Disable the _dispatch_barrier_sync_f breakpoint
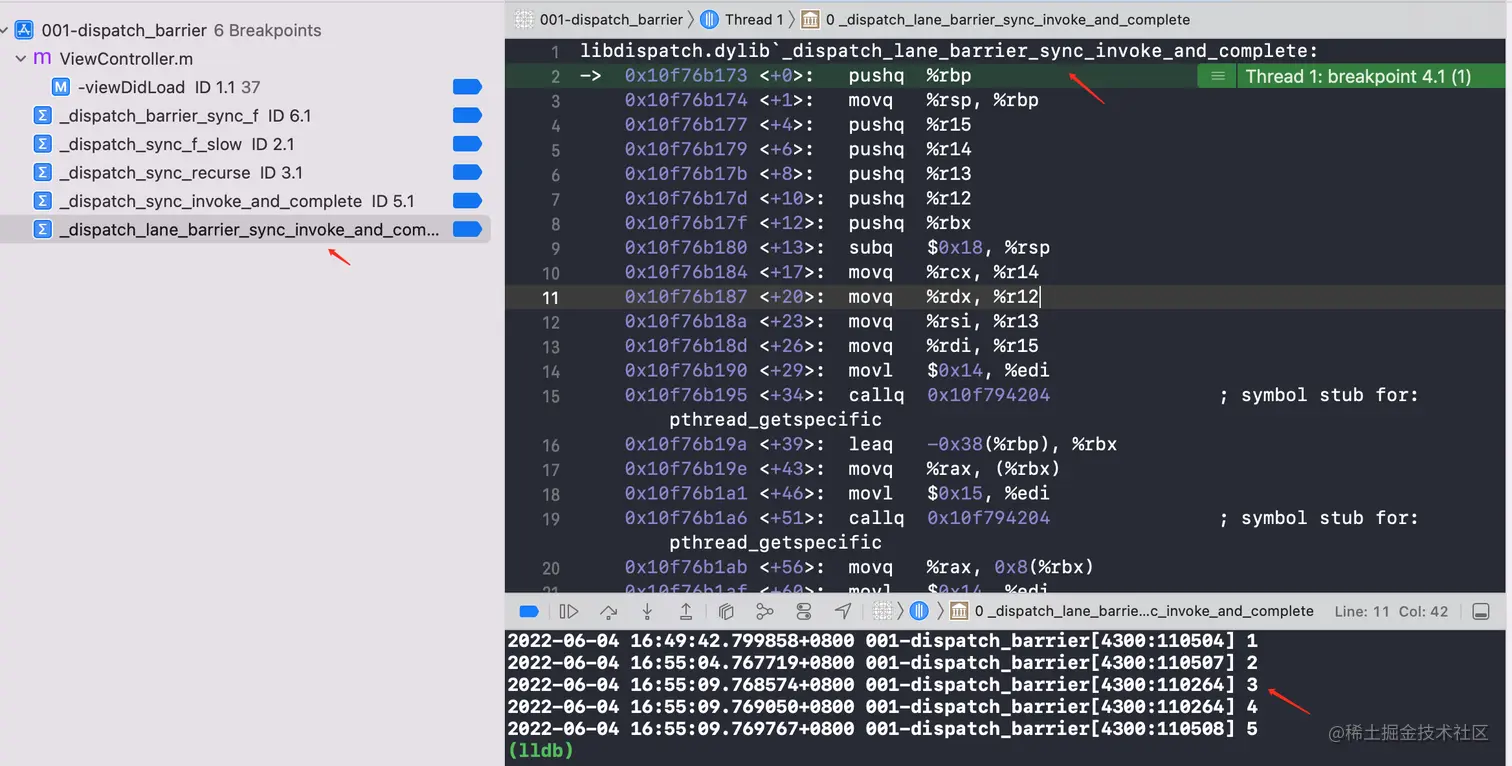The width and height of the screenshot is (1512, 766). pos(467,116)
